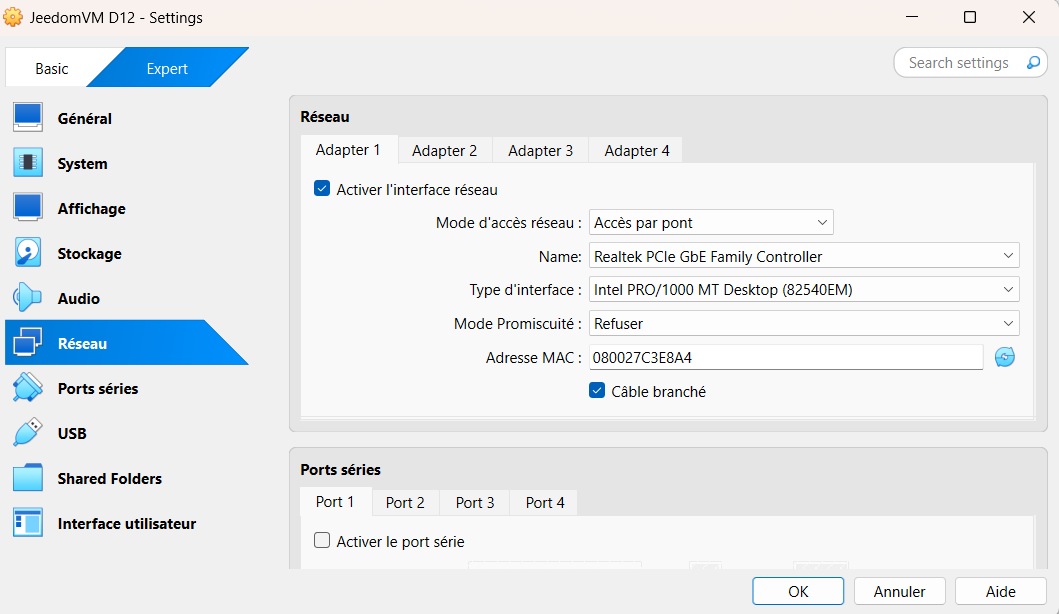This screenshot has width=1059, height=614.
Task: Expand the Mode d'accès réseau dropdown
Action: tap(710, 222)
